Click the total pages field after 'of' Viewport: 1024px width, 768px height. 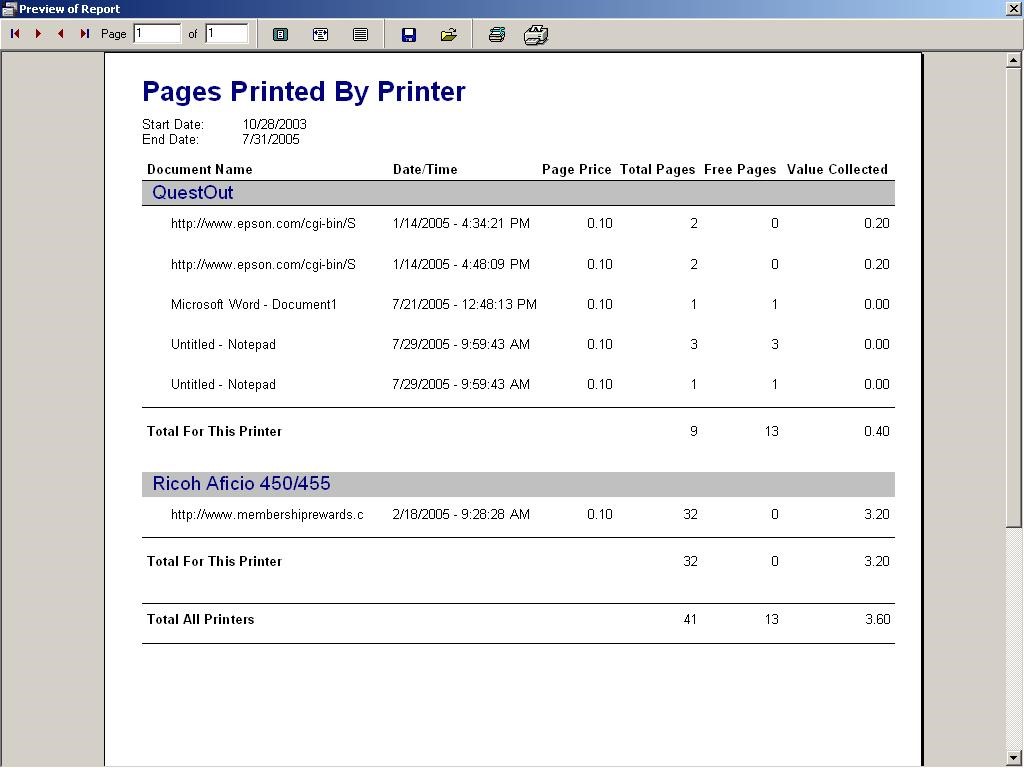226,34
